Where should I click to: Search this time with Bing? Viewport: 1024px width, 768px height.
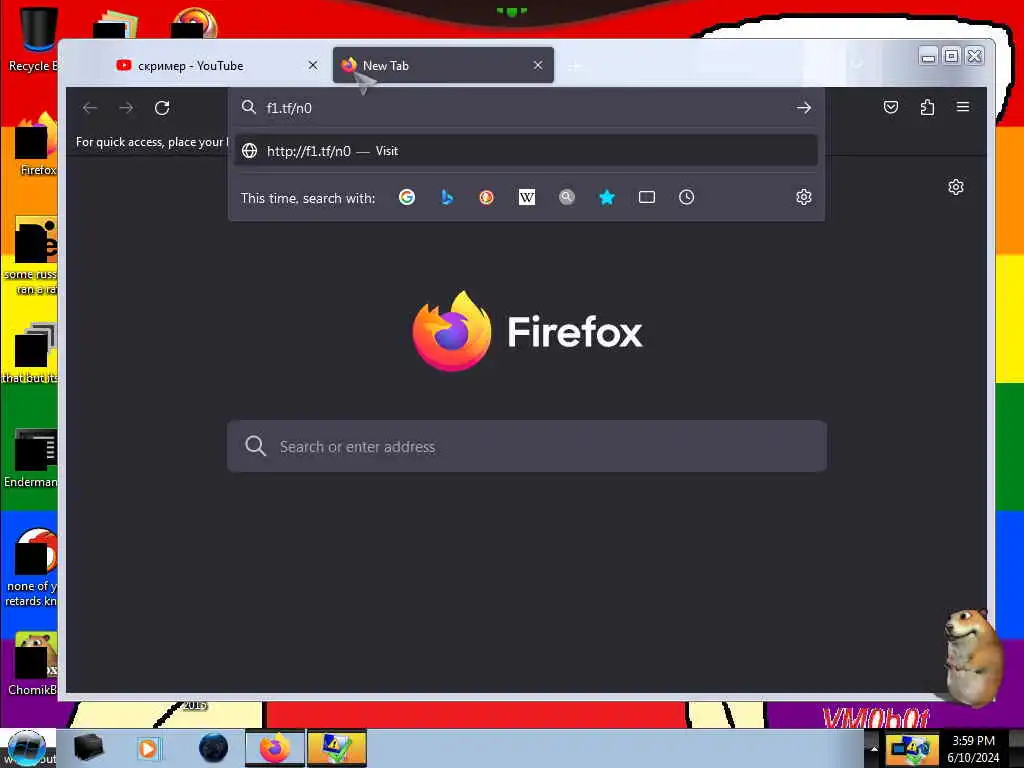447,197
